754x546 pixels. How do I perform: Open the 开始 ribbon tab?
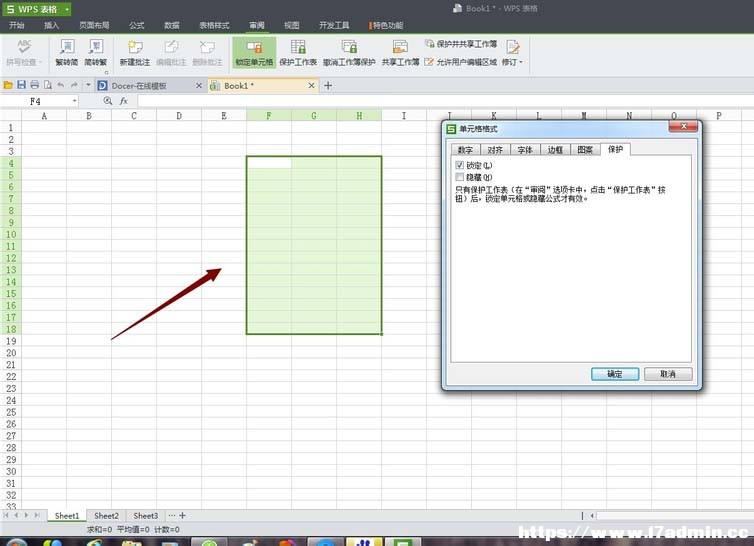coord(17,25)
